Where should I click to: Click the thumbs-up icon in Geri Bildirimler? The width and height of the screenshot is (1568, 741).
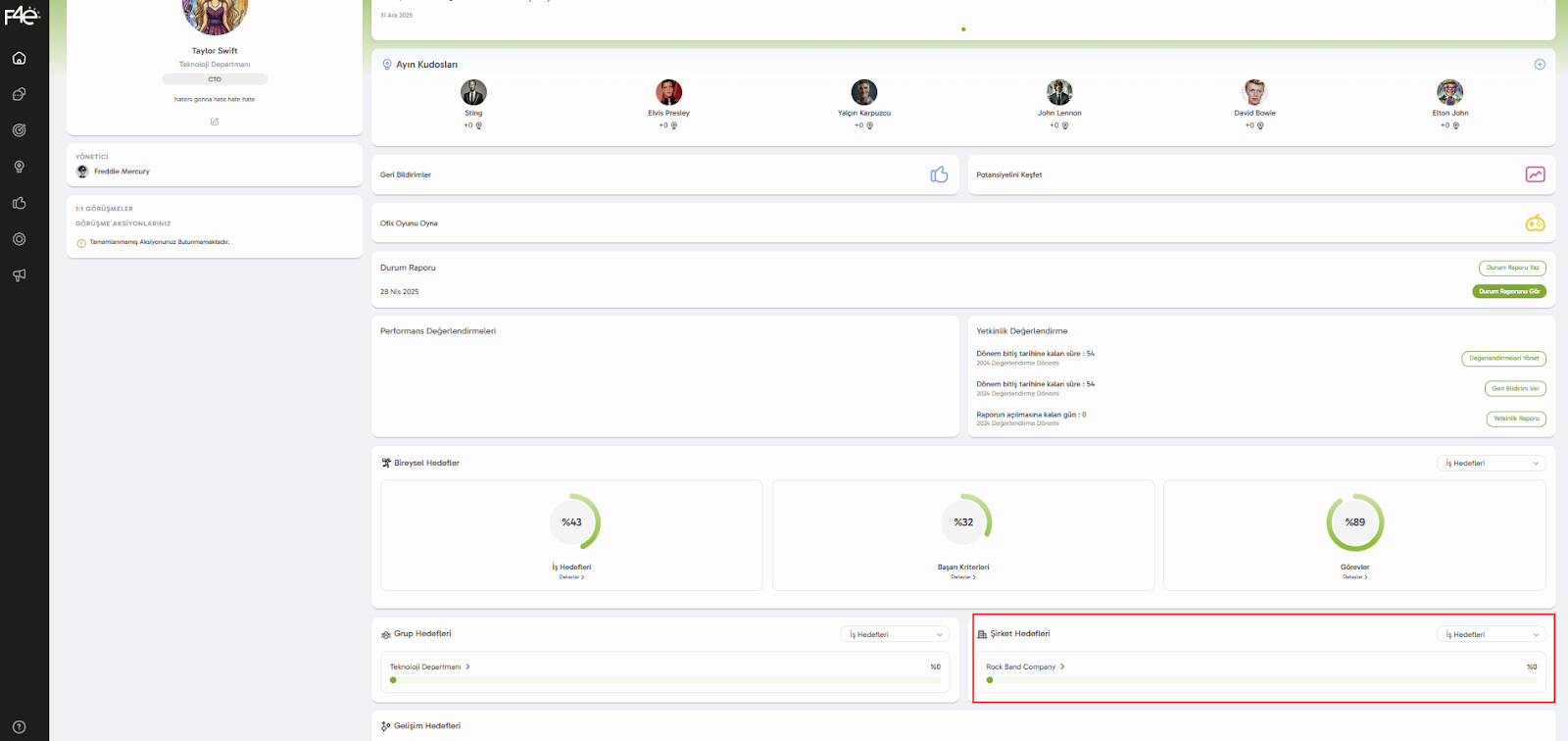(939, 174)
